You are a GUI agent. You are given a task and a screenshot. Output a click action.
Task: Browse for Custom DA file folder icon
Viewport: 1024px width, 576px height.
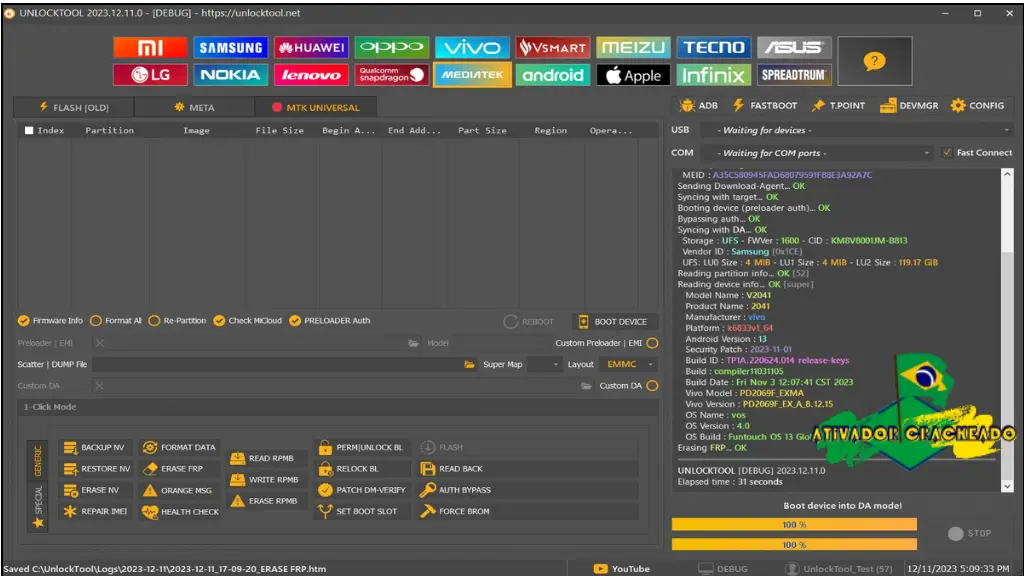(x=586, y=386)
